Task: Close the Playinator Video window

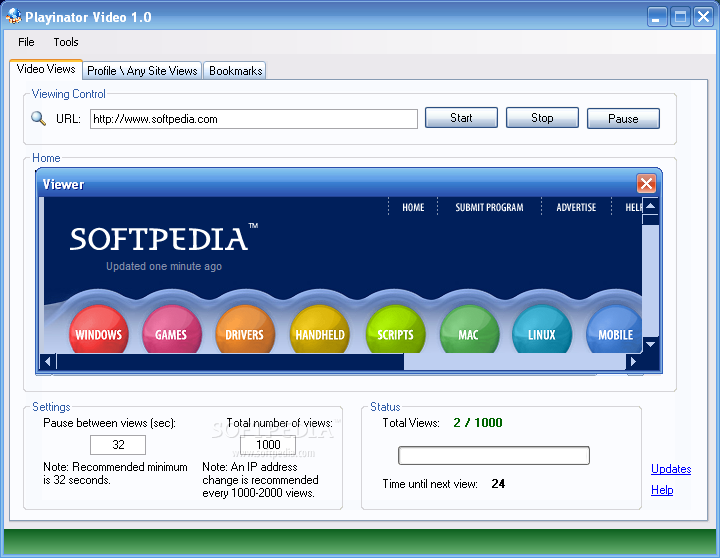Action: (x=703, y=17)
